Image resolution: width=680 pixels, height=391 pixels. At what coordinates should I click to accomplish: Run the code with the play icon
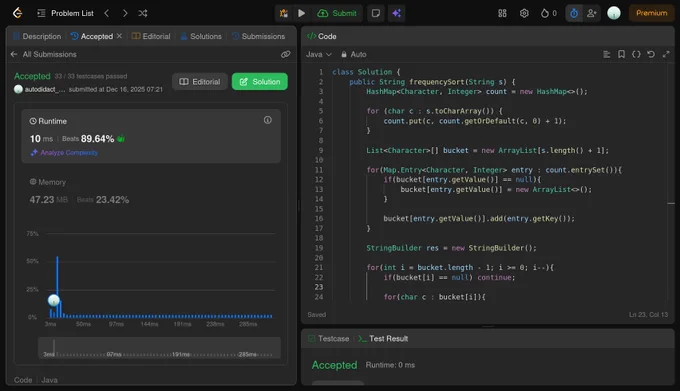point(301,13)
